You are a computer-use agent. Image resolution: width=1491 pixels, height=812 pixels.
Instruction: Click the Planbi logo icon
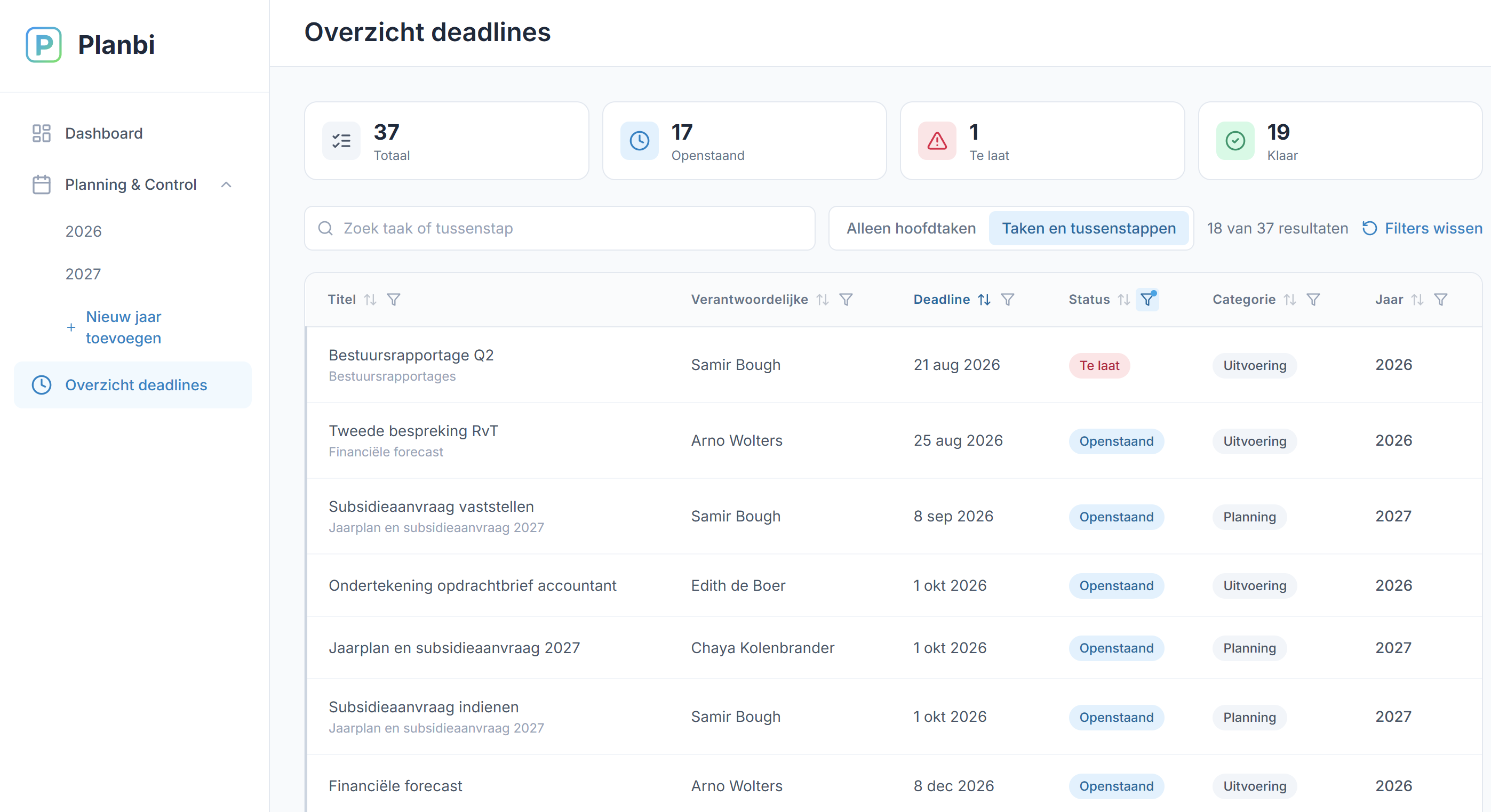[43, 45]
